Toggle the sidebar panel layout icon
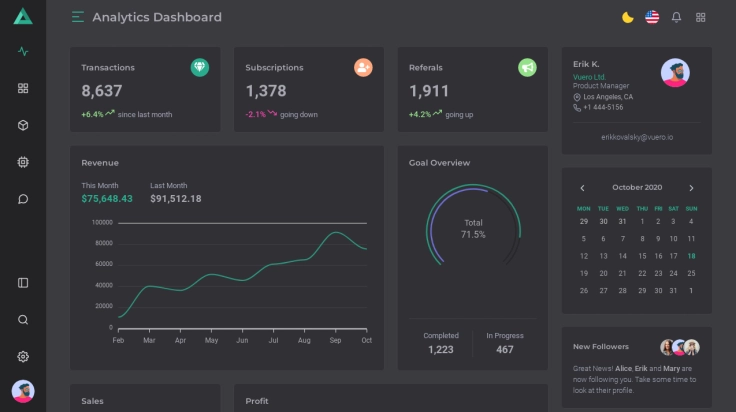Image resolution: width=736 pixels, height=412 pixels. click(23, 283)
